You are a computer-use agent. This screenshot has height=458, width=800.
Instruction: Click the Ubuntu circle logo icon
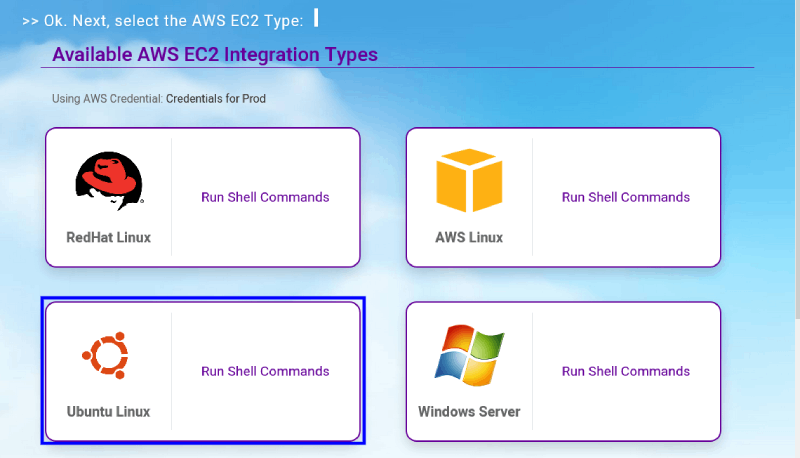pyautogui.click(x=106, y=355)
